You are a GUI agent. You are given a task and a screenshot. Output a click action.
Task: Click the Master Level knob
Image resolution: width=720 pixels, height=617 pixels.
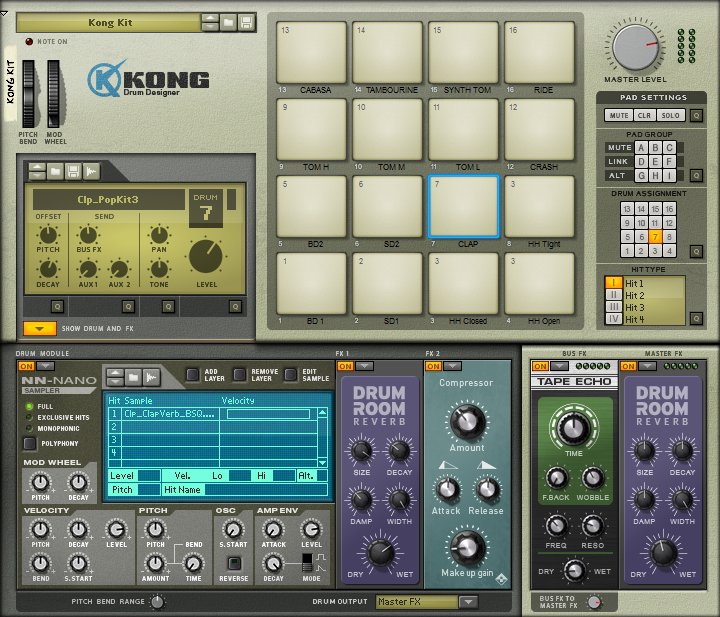click(x=636, y=46)
